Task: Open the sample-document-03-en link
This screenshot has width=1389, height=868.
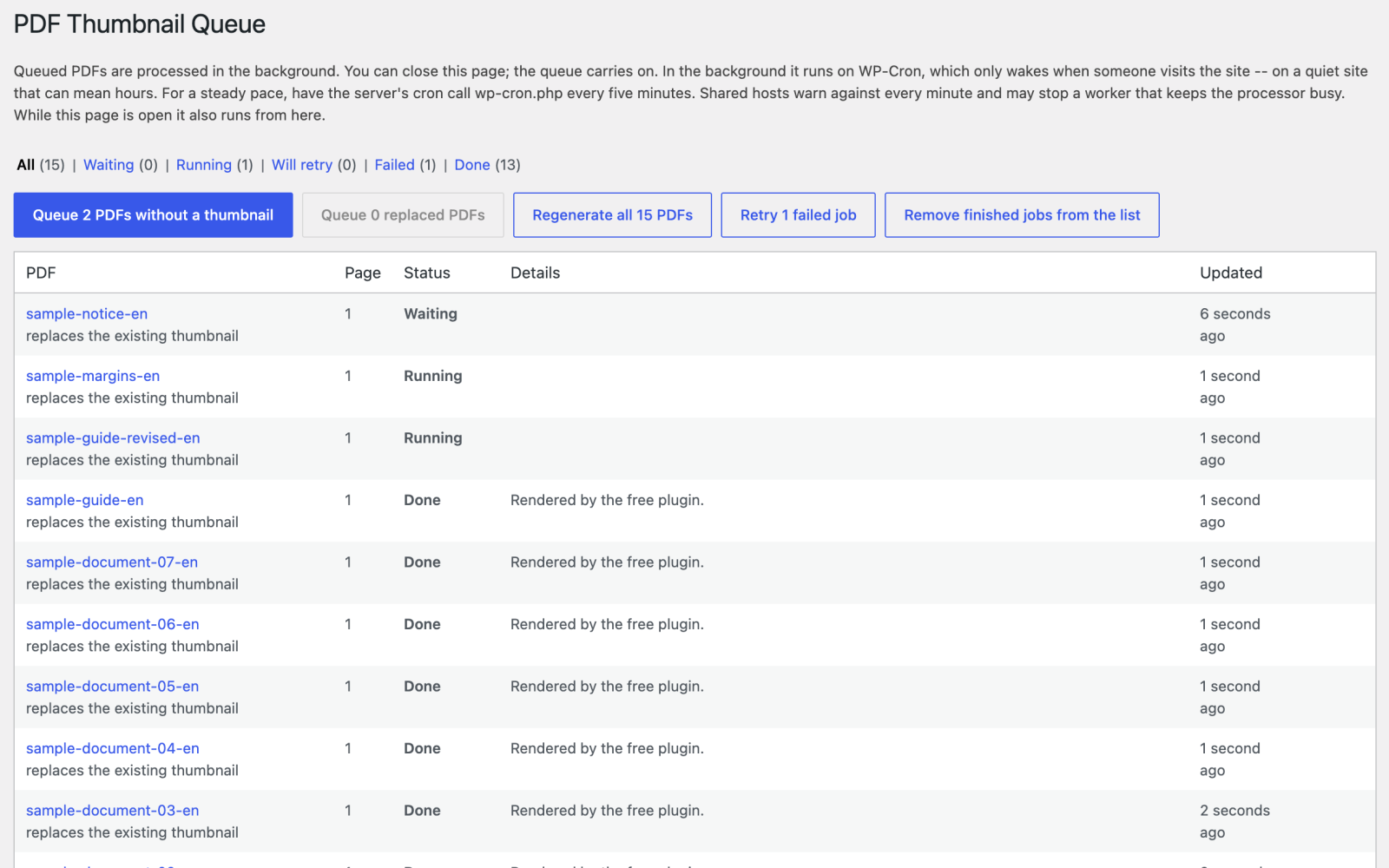Action: (113, 811)
